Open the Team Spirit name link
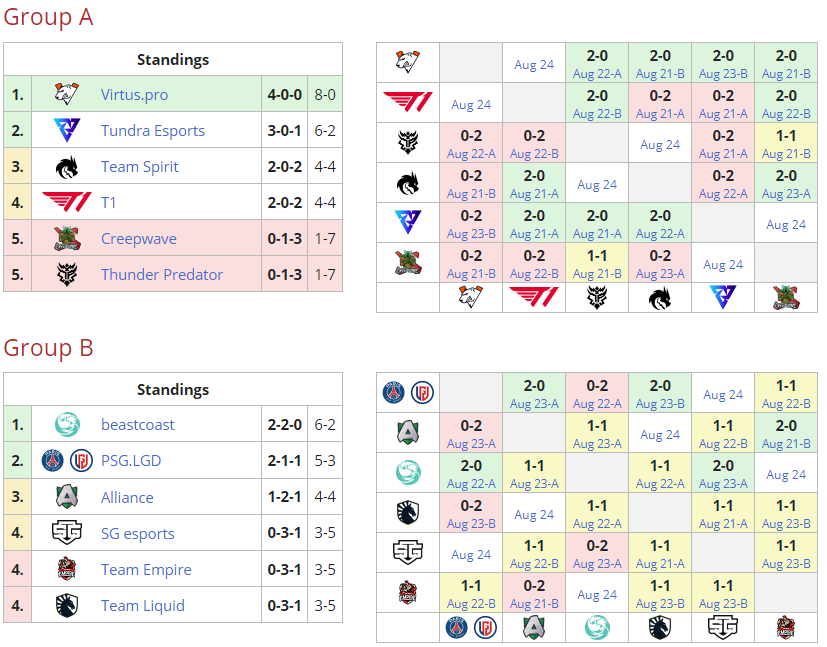Screen dimensions: 827x647 pos(139,167)
